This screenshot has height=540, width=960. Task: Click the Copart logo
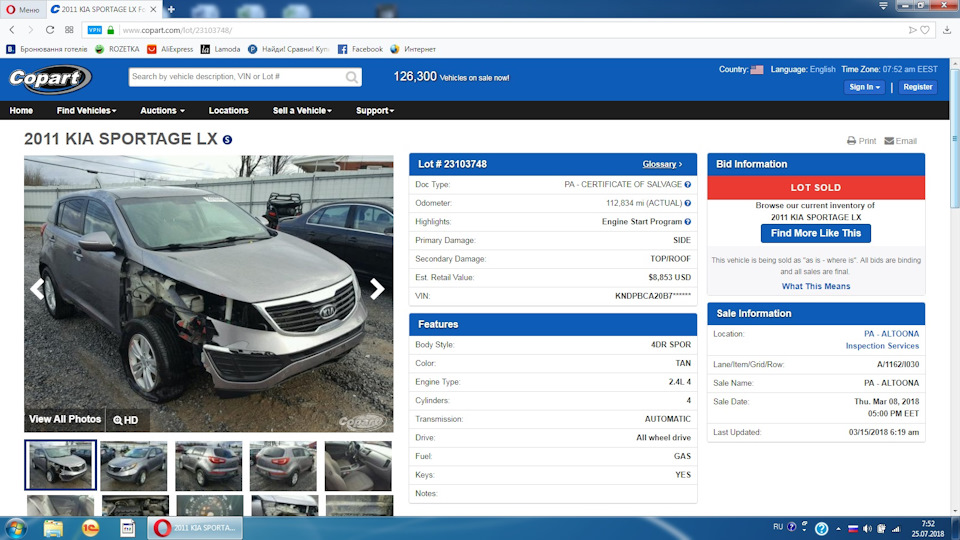point(50,78)
